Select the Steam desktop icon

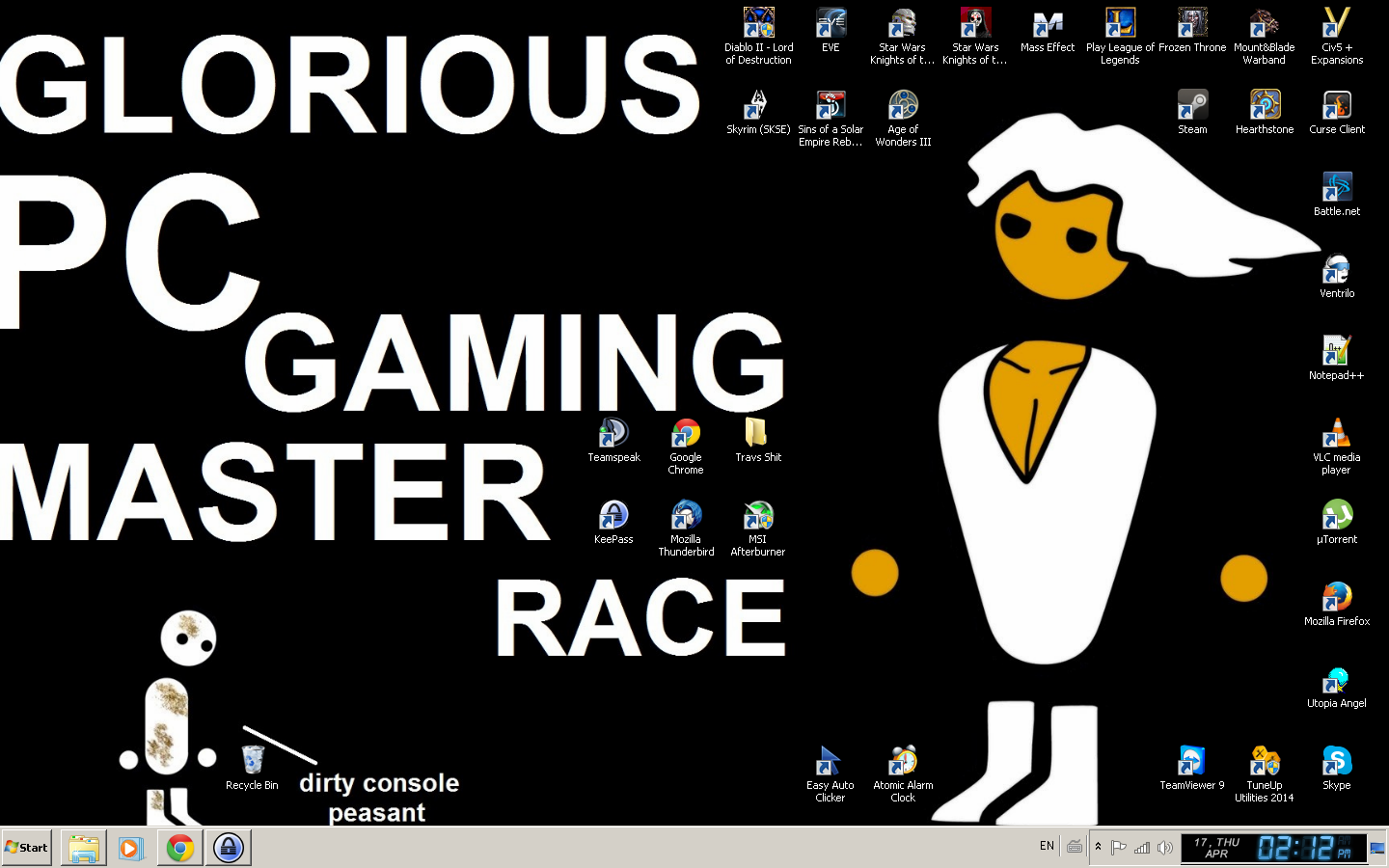pos(1192,112)
